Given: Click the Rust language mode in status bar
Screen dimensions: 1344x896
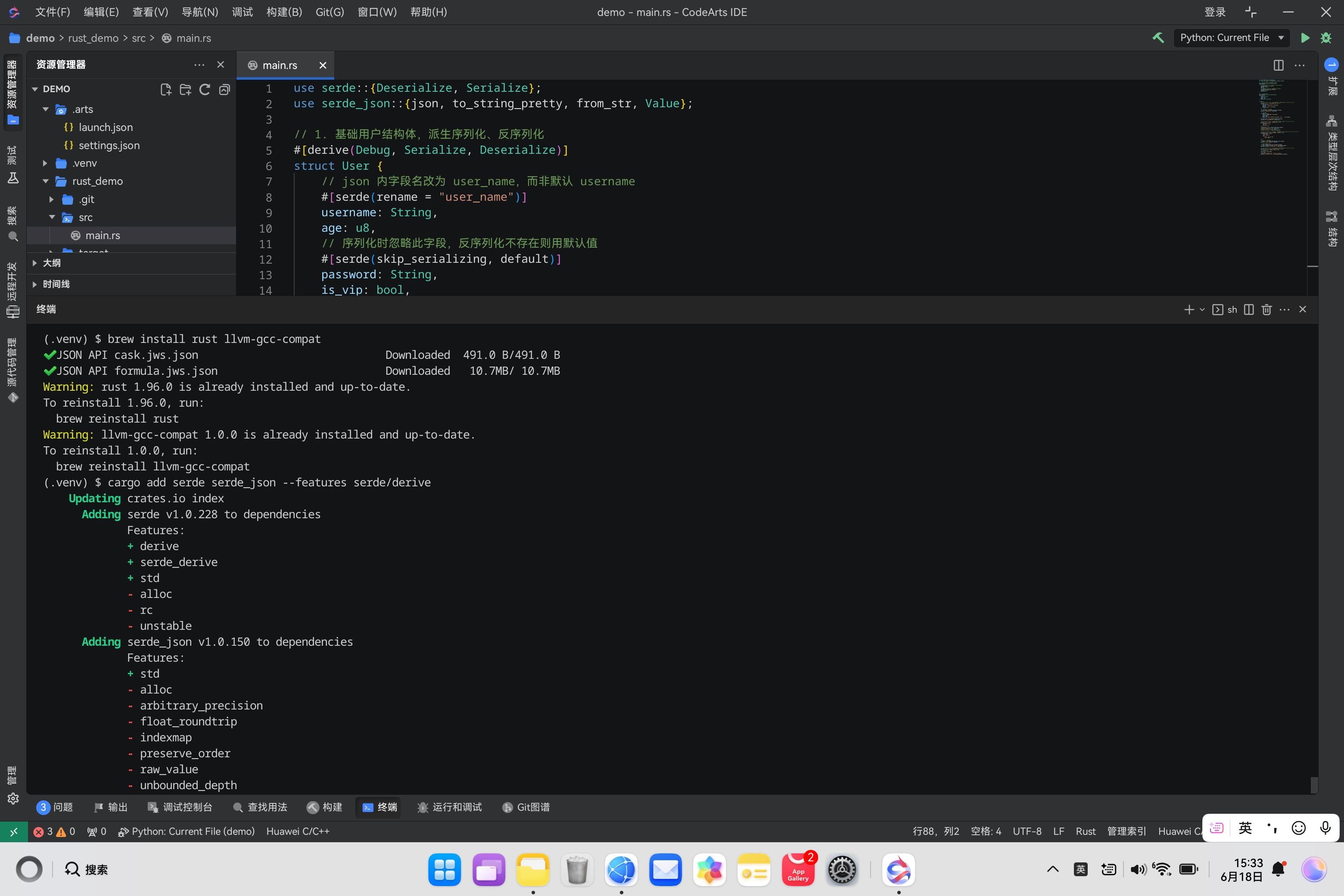Looking at the screenshot, I should coord(1086,831).
